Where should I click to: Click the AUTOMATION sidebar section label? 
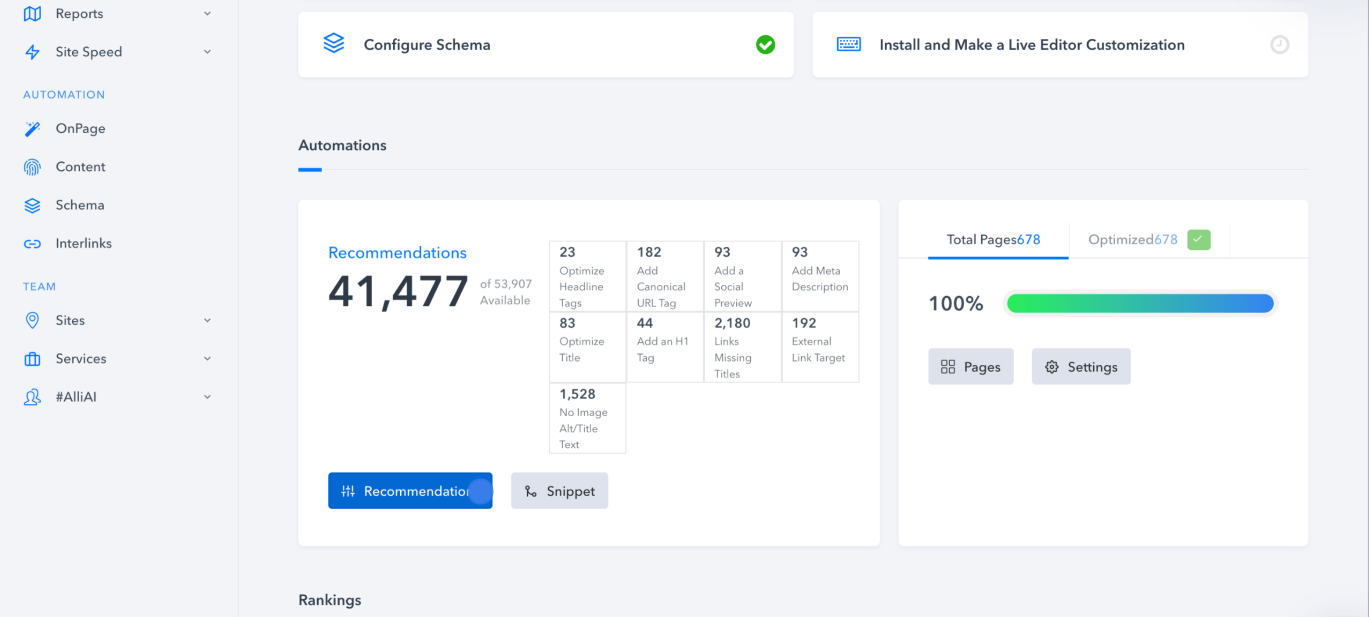64,95
